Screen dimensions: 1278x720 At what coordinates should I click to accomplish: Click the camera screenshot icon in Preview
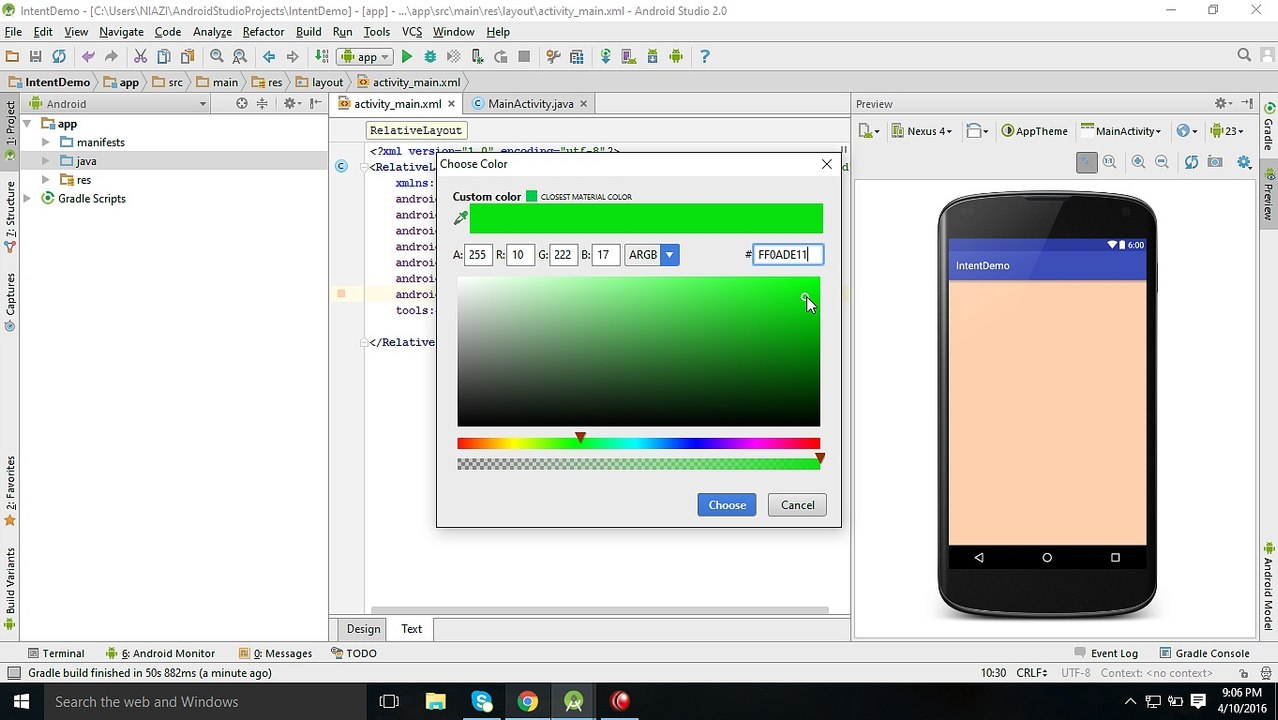pyautogui.click(x=1215, y=162)
